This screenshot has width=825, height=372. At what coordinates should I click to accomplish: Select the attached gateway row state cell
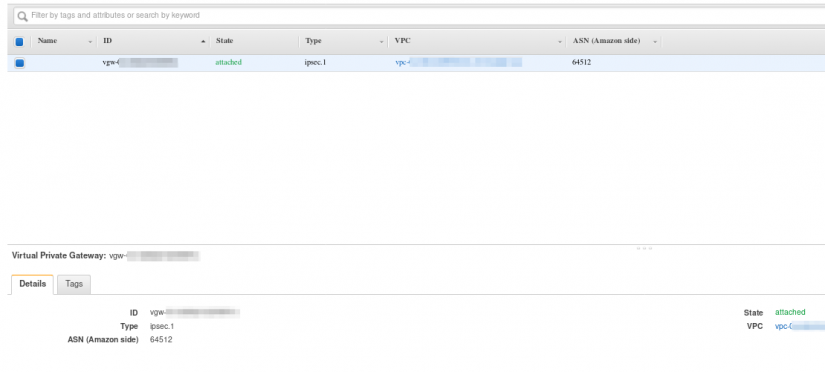pyautogui.click(x=228, y=62)
